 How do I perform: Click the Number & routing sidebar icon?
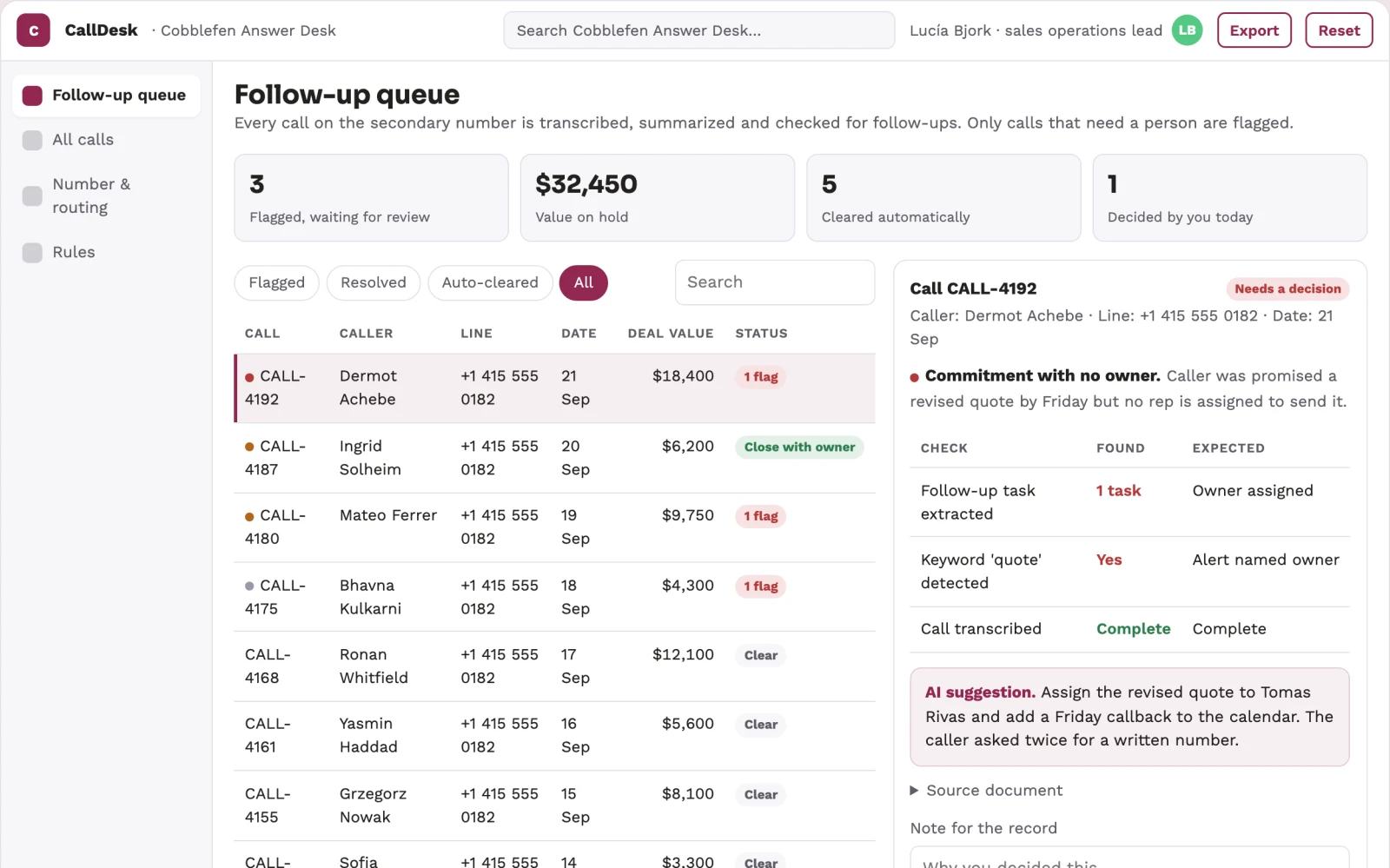(32, 195)
